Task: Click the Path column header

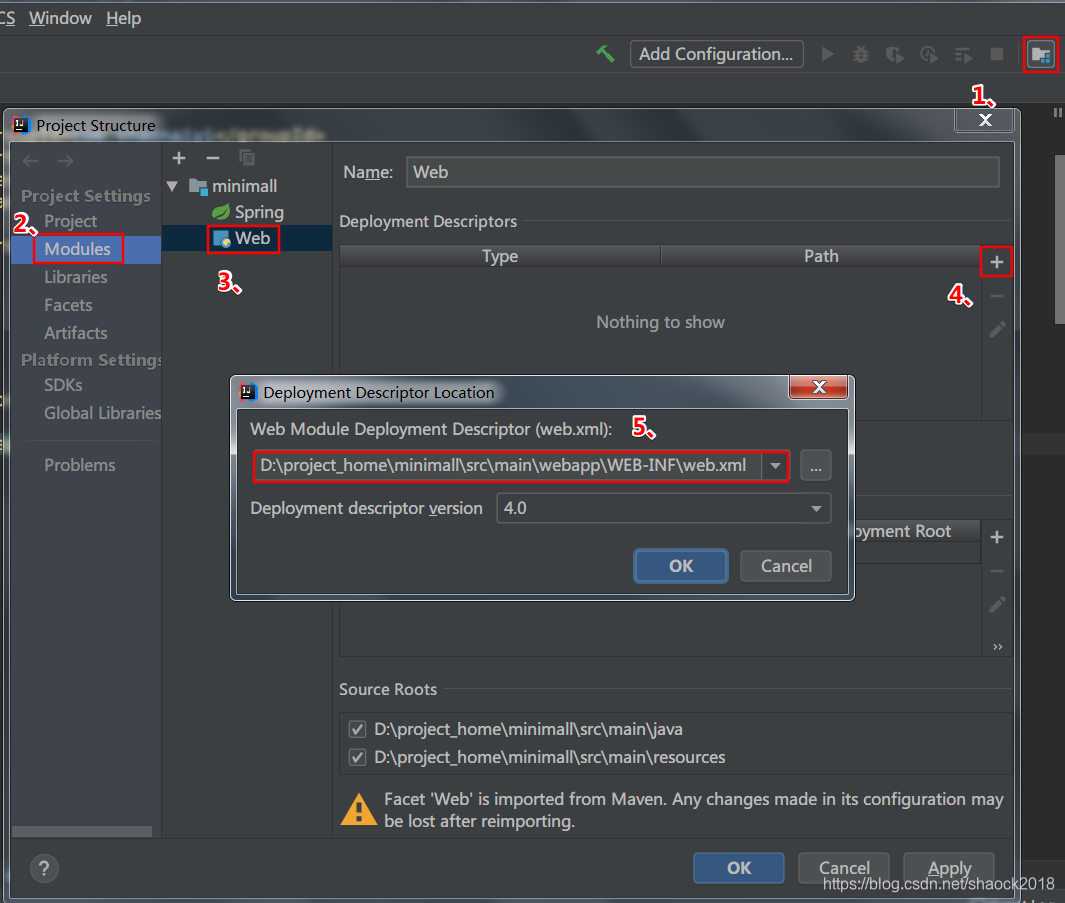Action: point(821,256)
